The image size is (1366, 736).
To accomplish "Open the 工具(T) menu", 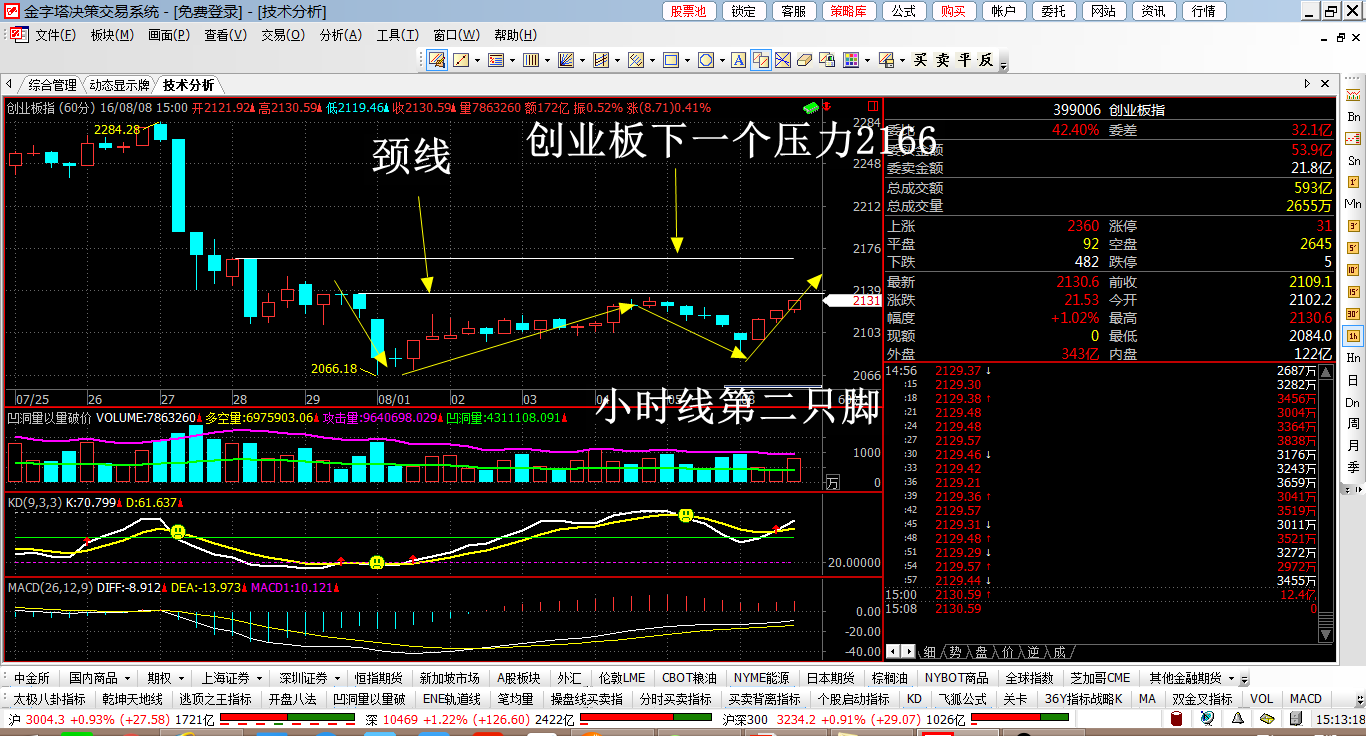I will pyautogui.click(x=397, y=35).
